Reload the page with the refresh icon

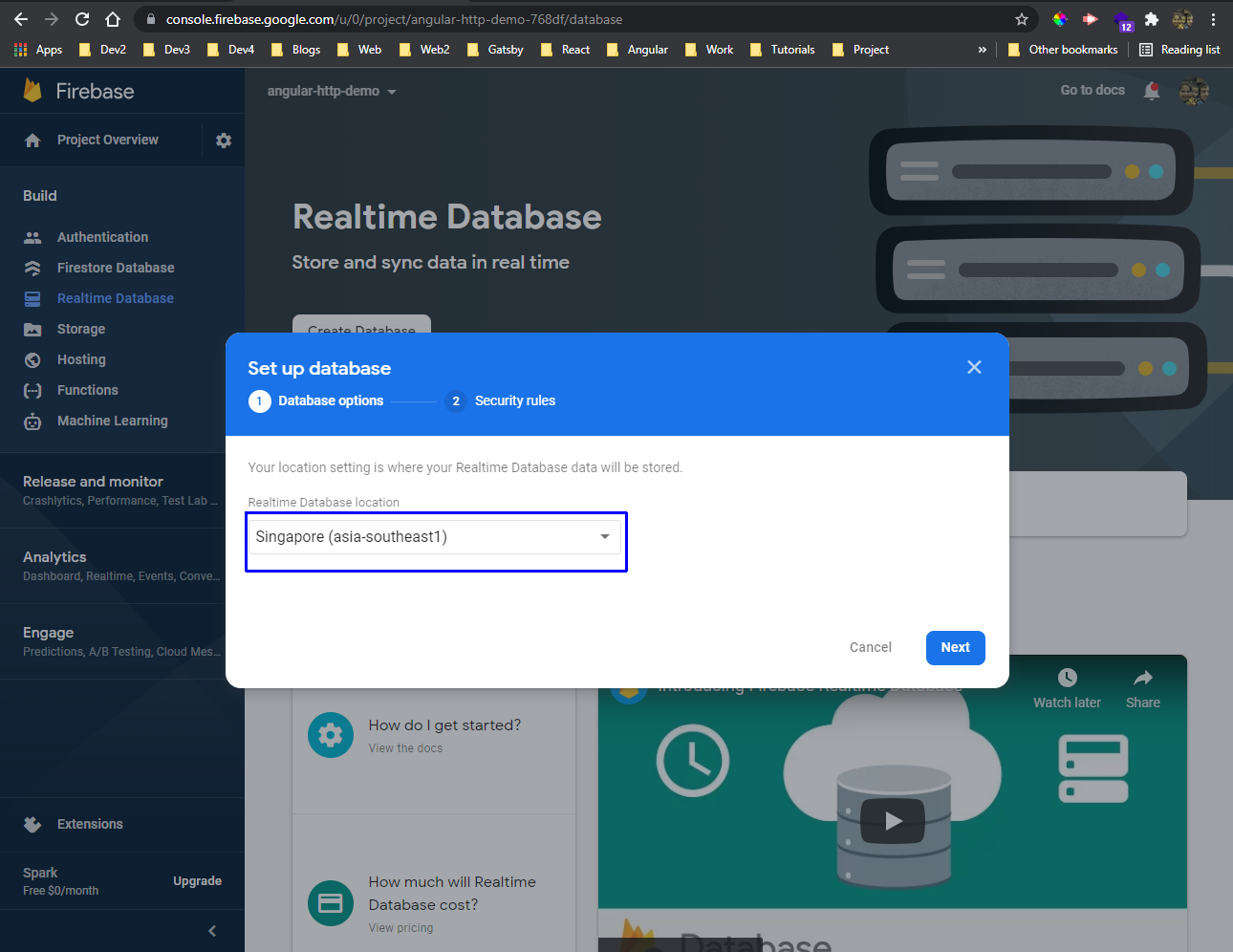click(82, 19)
